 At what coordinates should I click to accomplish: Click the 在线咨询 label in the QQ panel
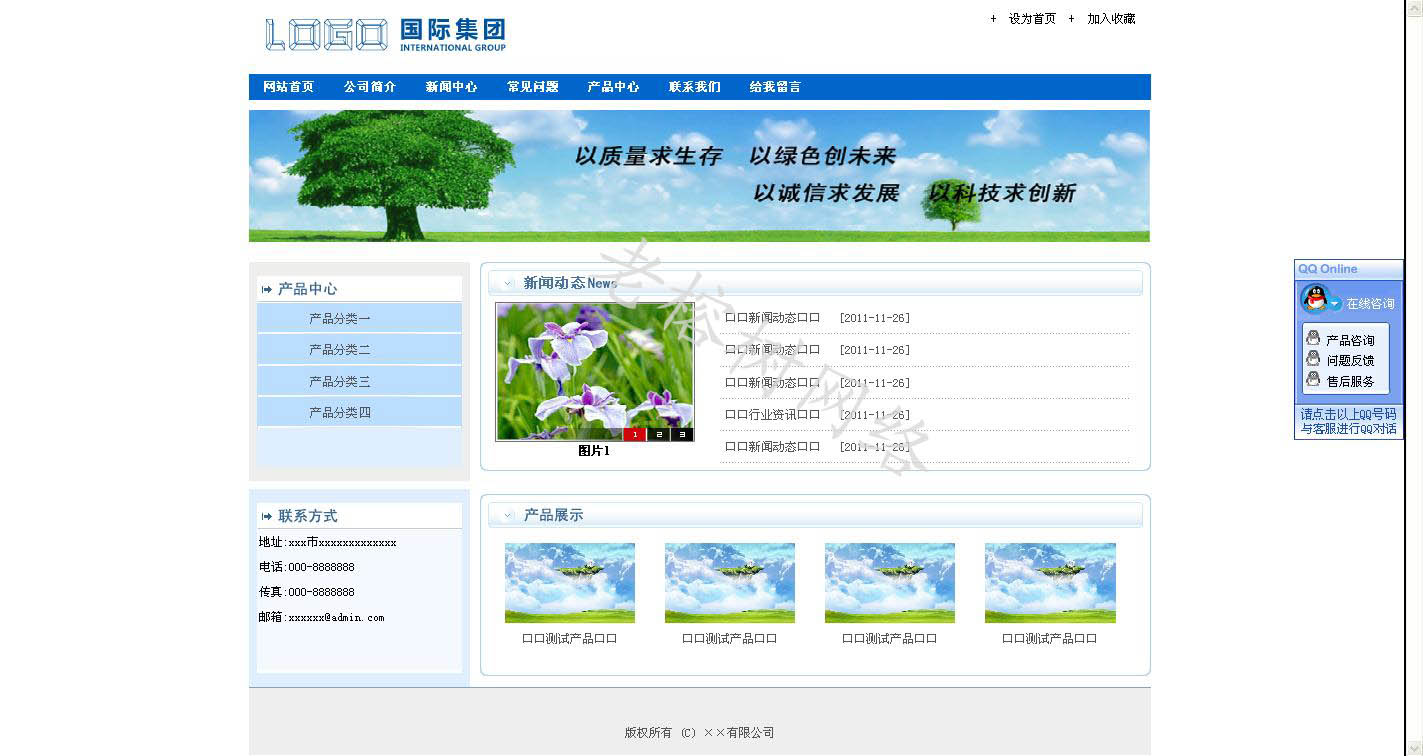1370,304
